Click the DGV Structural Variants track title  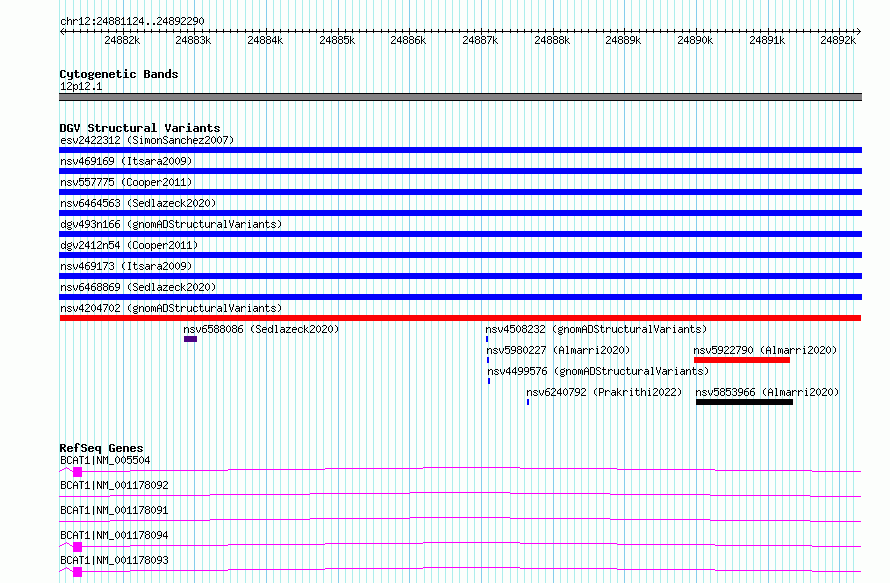[x=140, y=128]
